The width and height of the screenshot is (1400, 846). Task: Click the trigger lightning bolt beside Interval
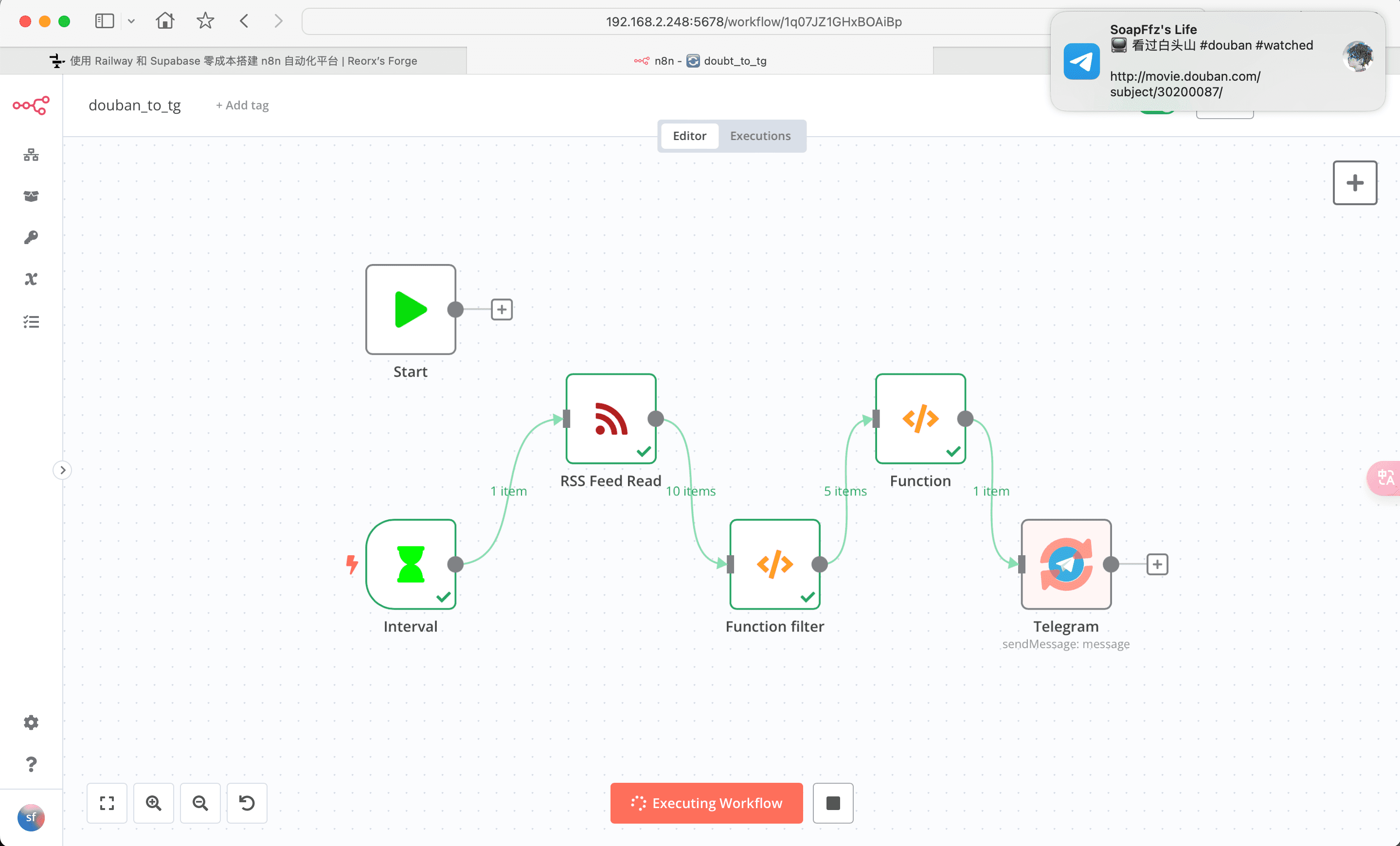[352, 564]
